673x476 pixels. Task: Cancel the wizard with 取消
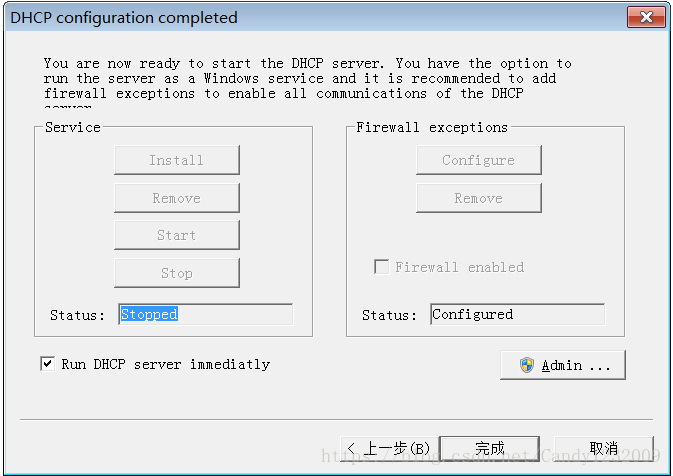click(x=604, y=448)
